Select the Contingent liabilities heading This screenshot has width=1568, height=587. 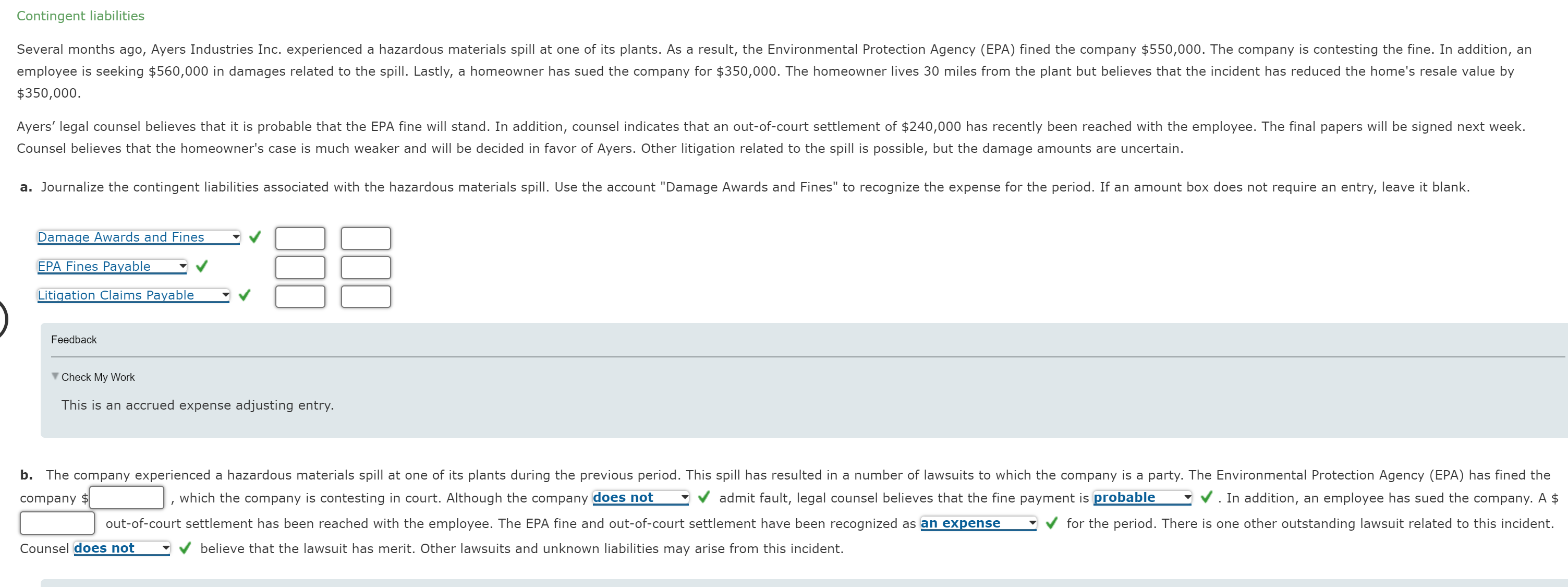point(80,15)
